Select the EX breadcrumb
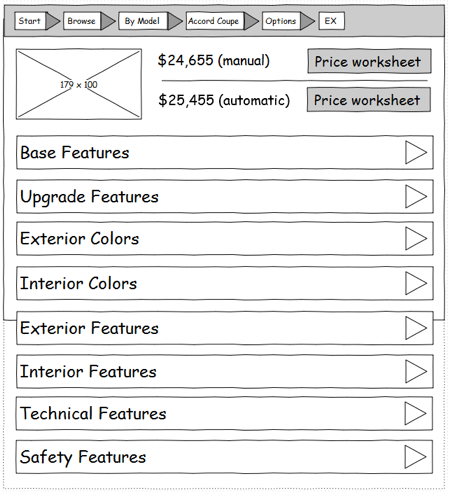The image size is (449, 492). click(x=331, y=21)
